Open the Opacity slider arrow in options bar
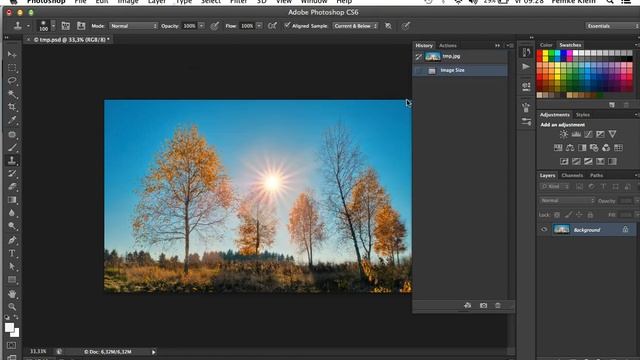640x360 pixels. (x=201, y=26)
